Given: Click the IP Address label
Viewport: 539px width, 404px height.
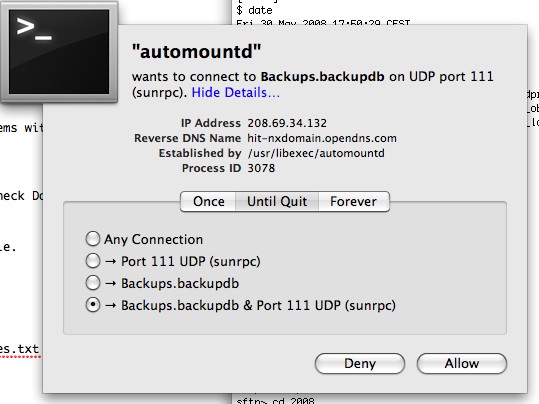Looking at the screenshot, I should pyautogui.click(x=211, y=123).
